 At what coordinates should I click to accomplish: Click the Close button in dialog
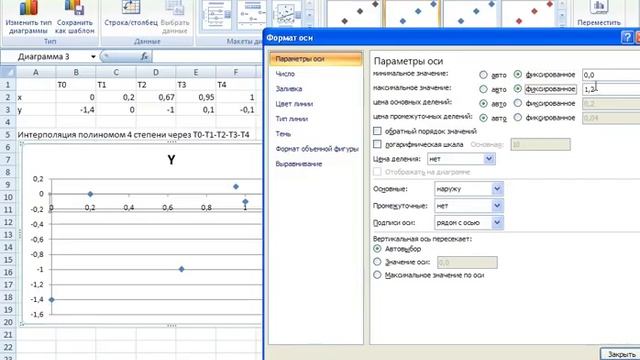[620, 354]
